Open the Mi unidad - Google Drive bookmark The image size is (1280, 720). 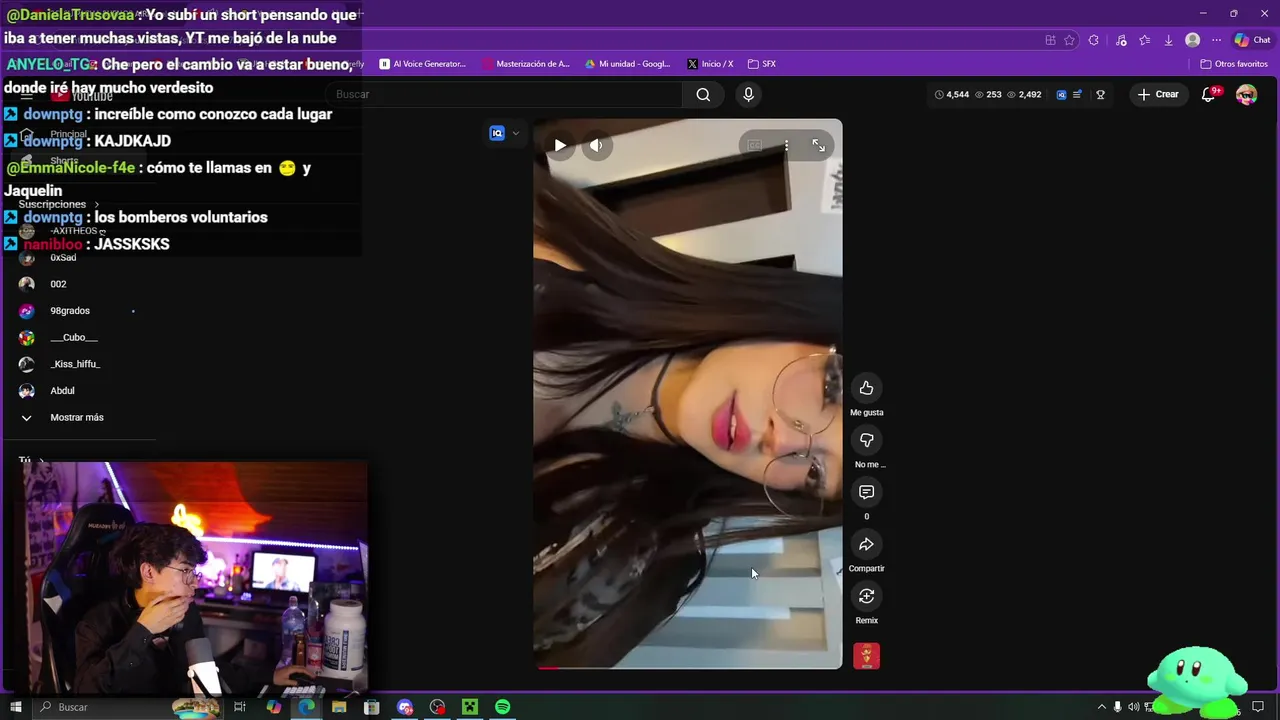point(627,64)
